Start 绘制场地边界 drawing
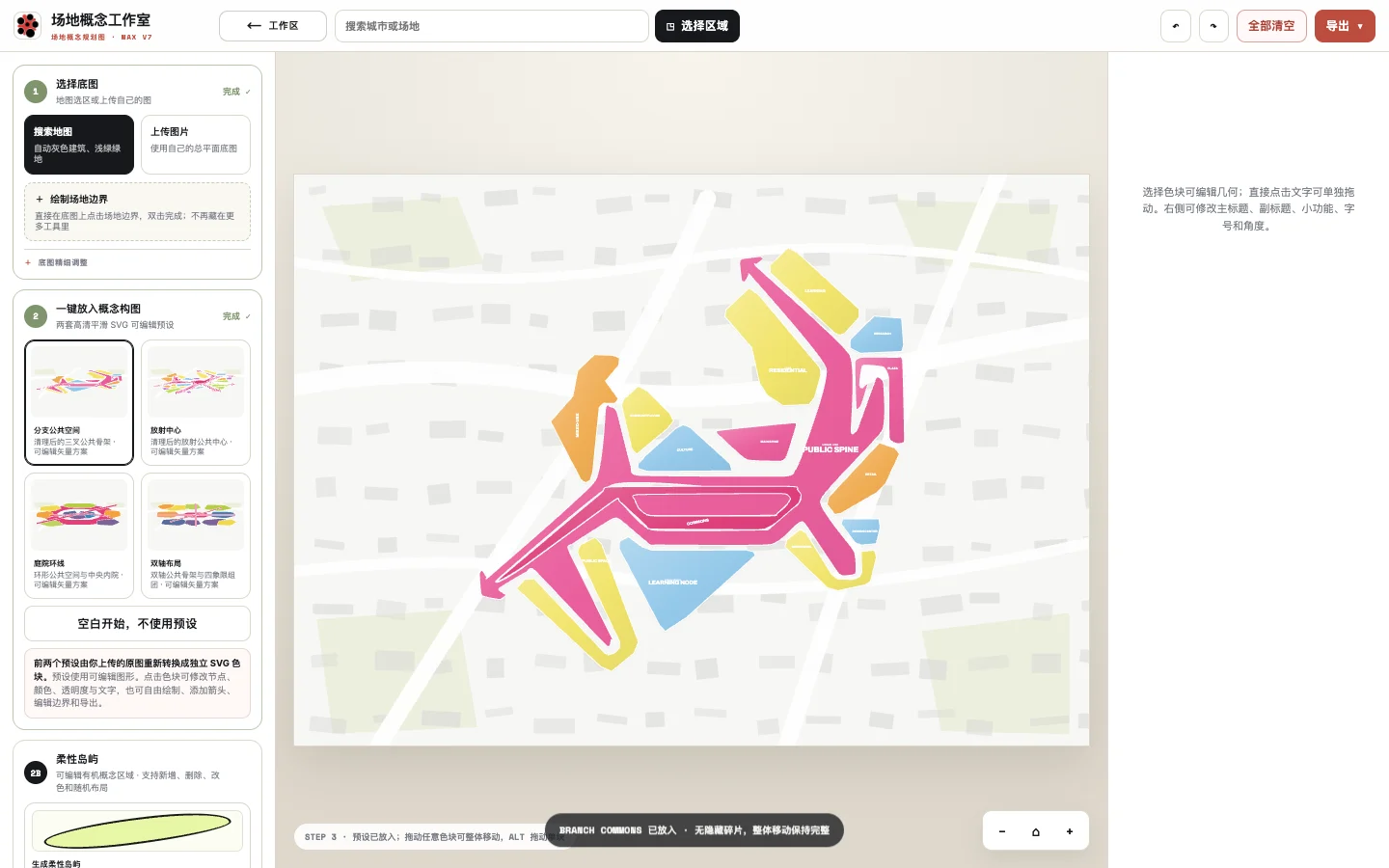Viewport: 1389px width, 868px height. (x=137, y=212)
